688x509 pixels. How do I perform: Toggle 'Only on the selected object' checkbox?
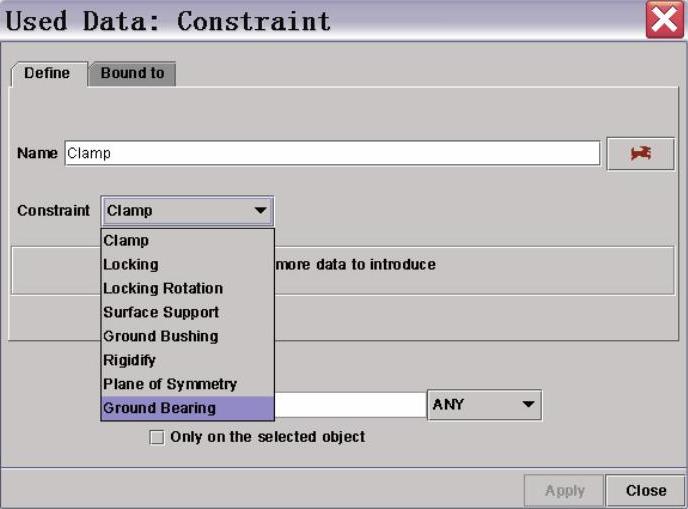pos(156,437)
